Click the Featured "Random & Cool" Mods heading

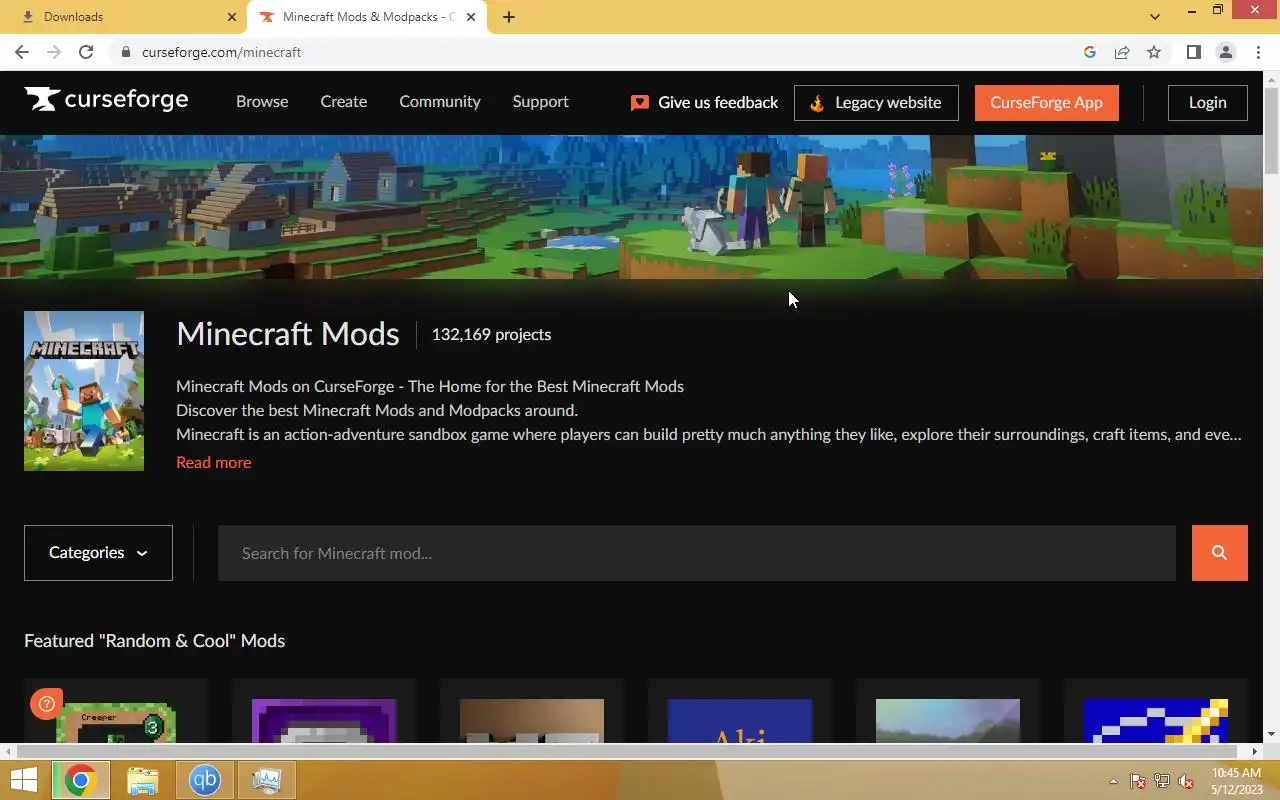tap(154, 641)
